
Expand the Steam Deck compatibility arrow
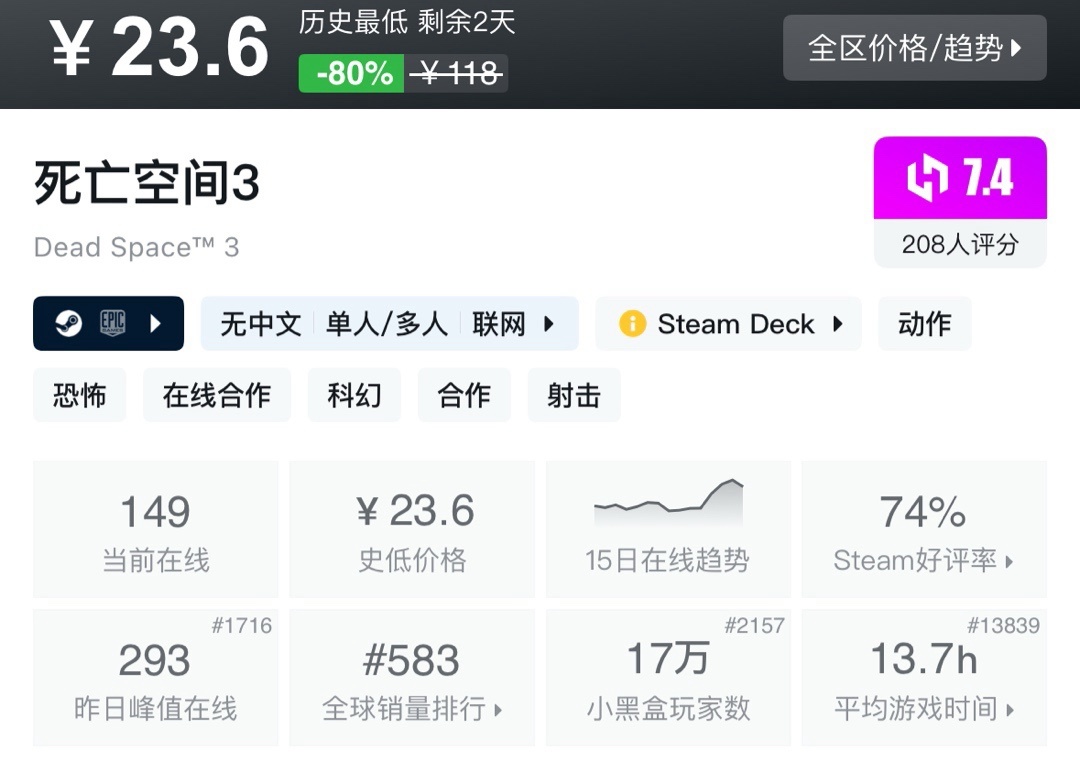click(x=838, y=324)
